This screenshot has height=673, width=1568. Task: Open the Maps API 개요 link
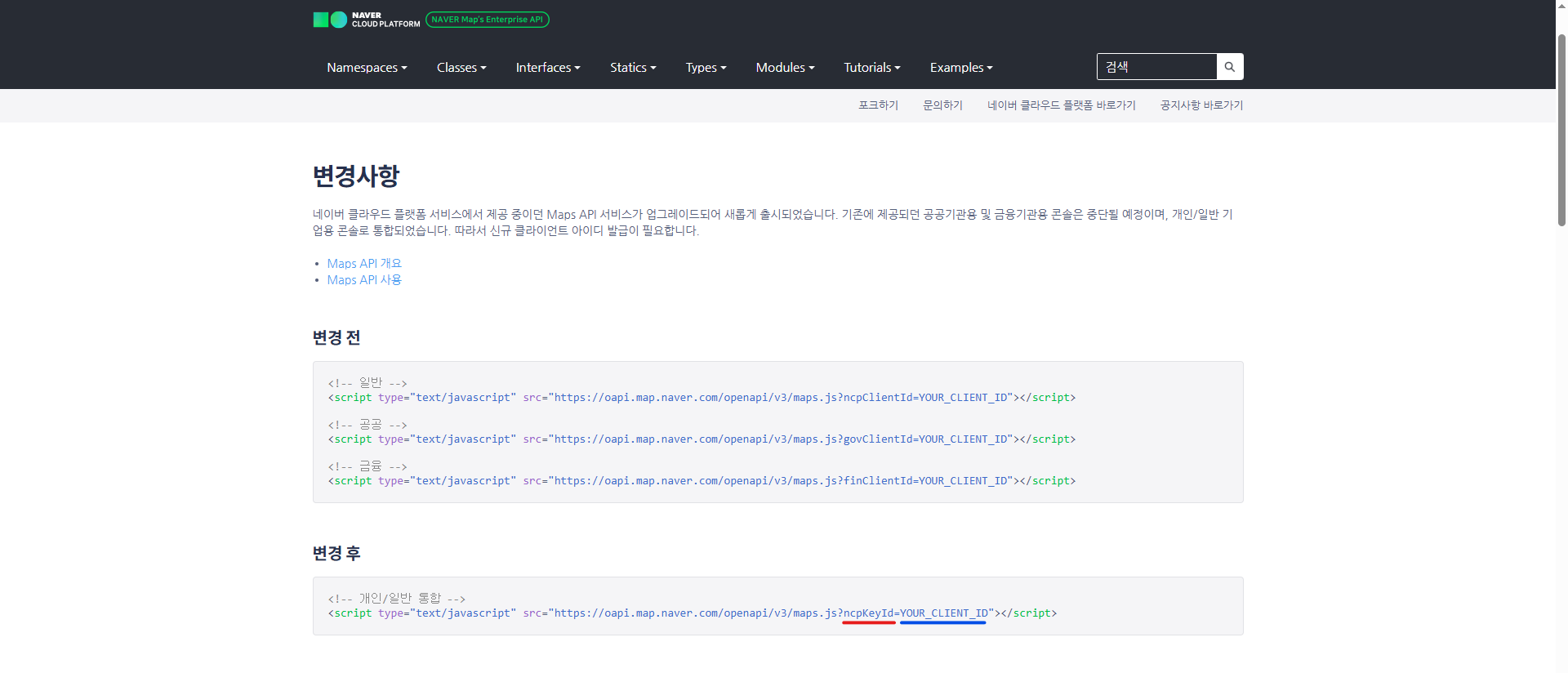coord(364,263)
